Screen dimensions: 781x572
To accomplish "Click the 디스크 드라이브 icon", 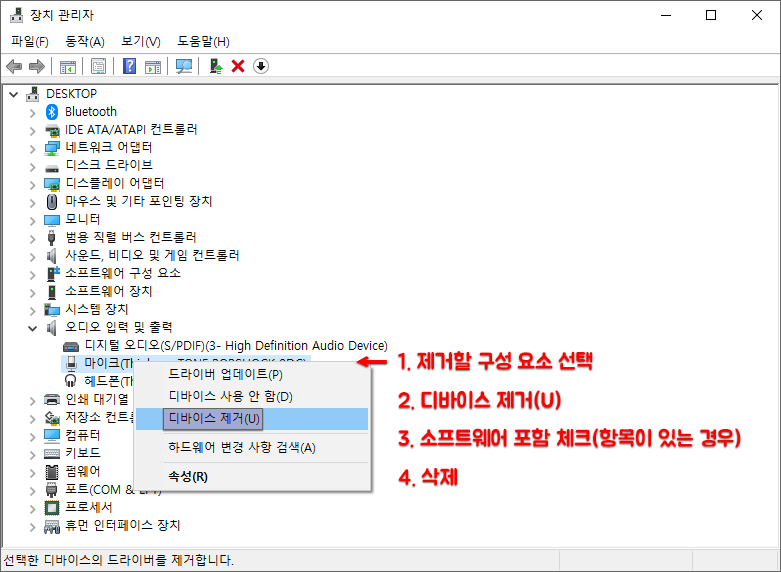I will point(52,168).
